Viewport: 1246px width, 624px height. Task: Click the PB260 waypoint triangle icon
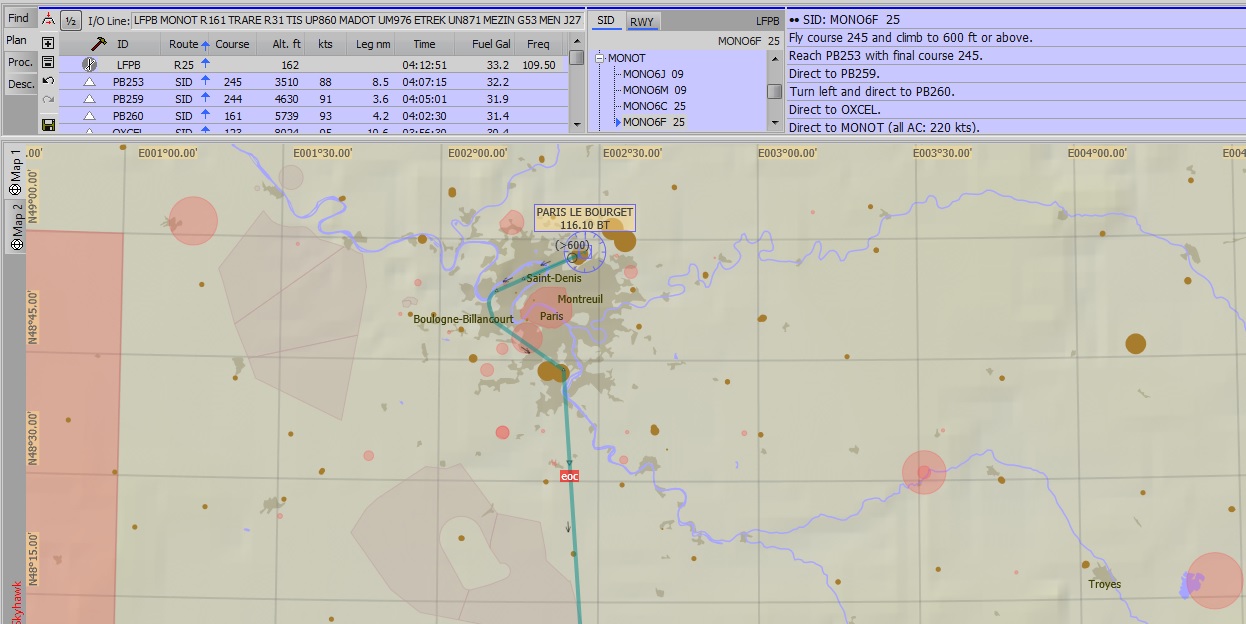pos(89,116)
